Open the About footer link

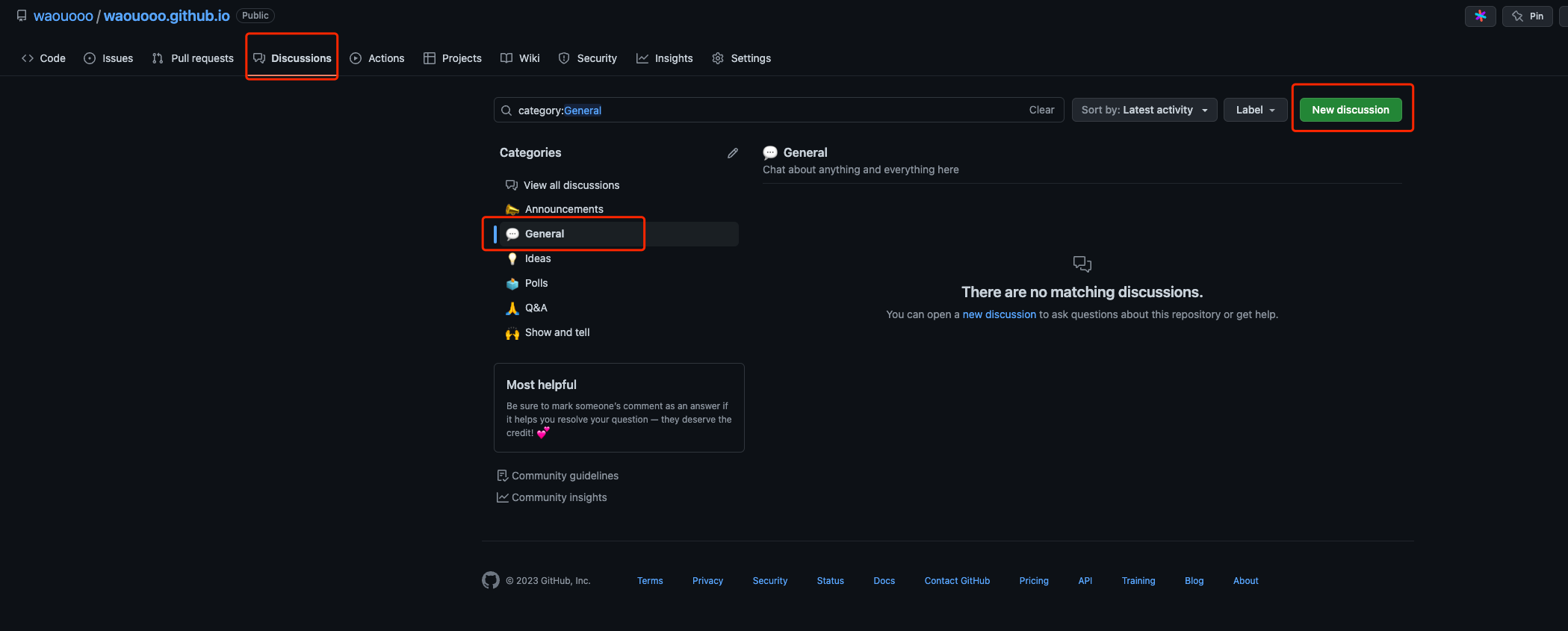pos(1245,581)
